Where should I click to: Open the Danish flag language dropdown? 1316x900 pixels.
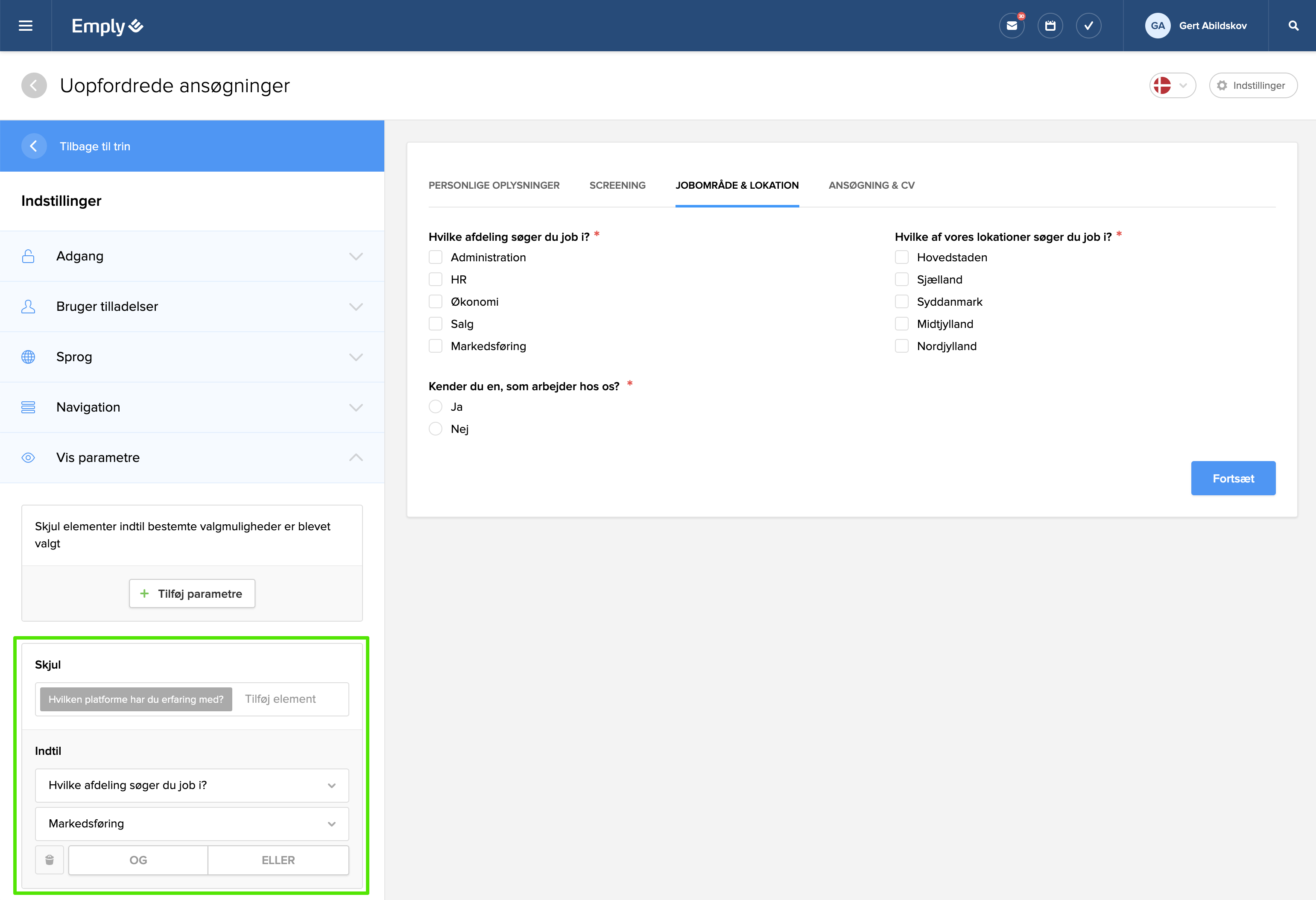[1172, 85]
